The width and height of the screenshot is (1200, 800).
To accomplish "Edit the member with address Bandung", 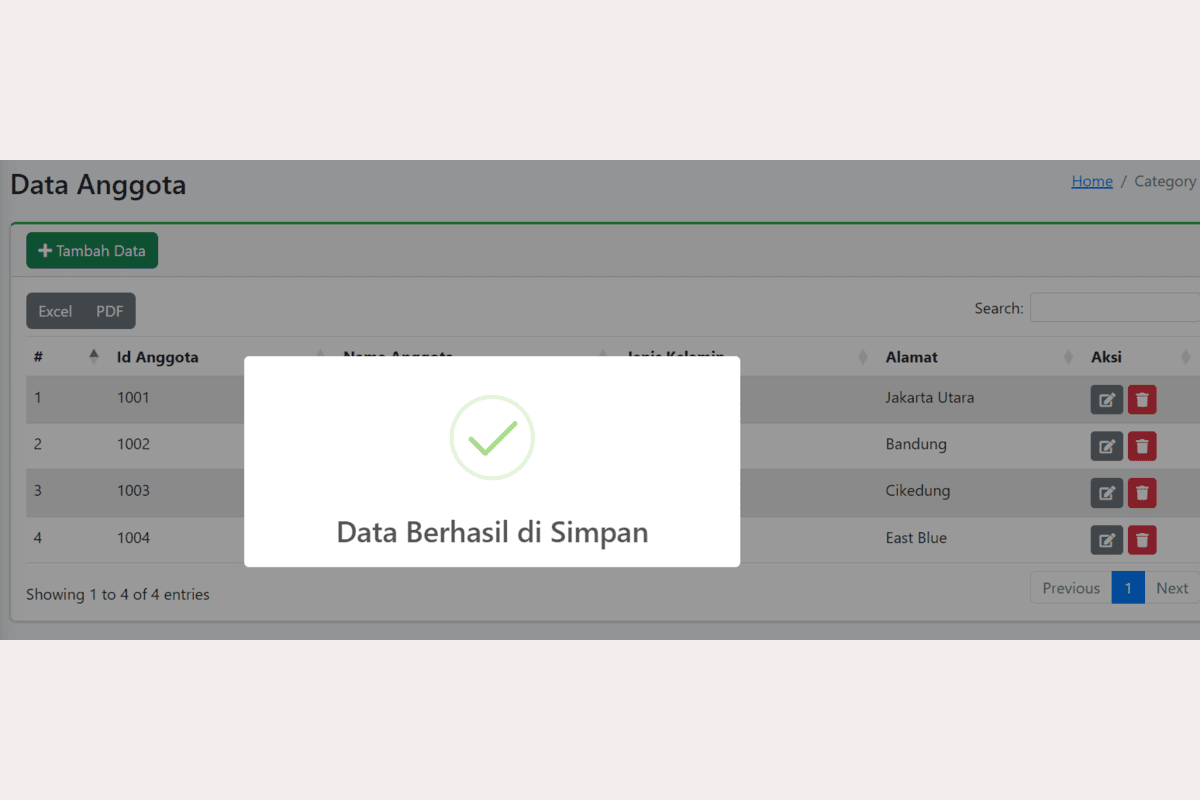I will pyautogui.click(x=1106, y=446).
